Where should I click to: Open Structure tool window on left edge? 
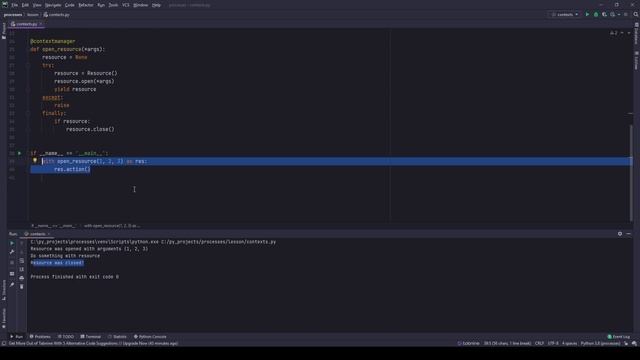pos(4,290)
